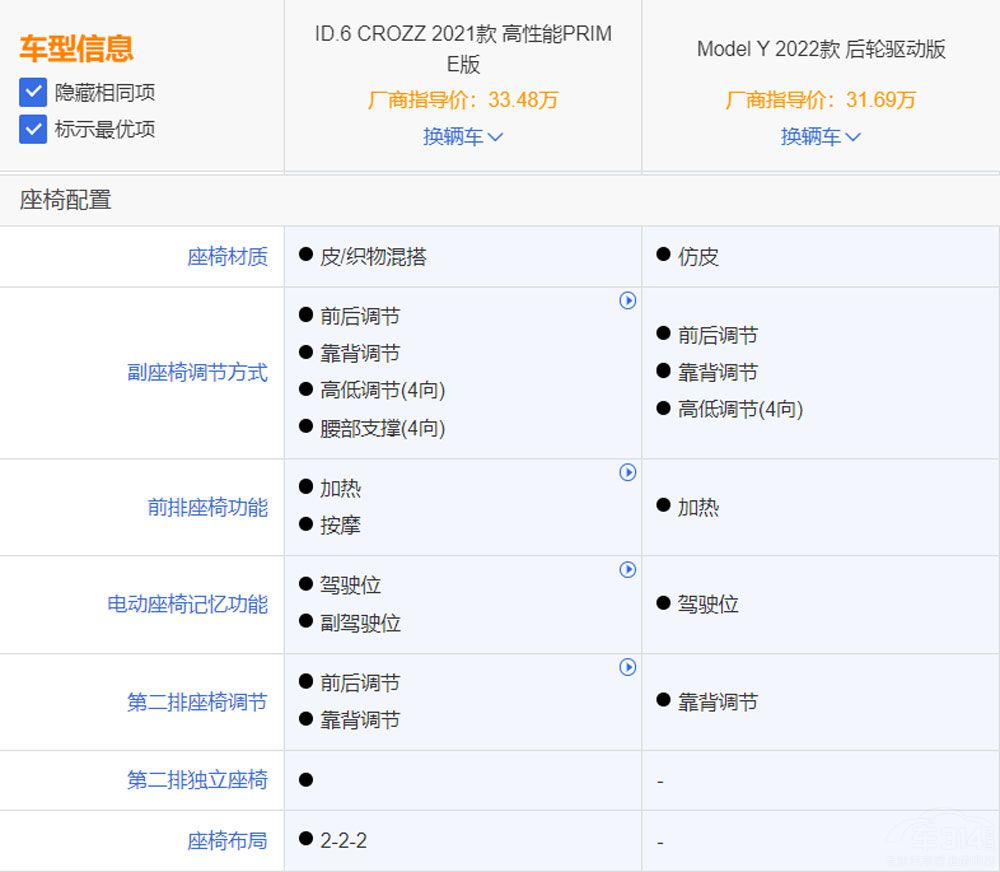Click the blue arrow icon in 第二排座椅调节 row

628,667
